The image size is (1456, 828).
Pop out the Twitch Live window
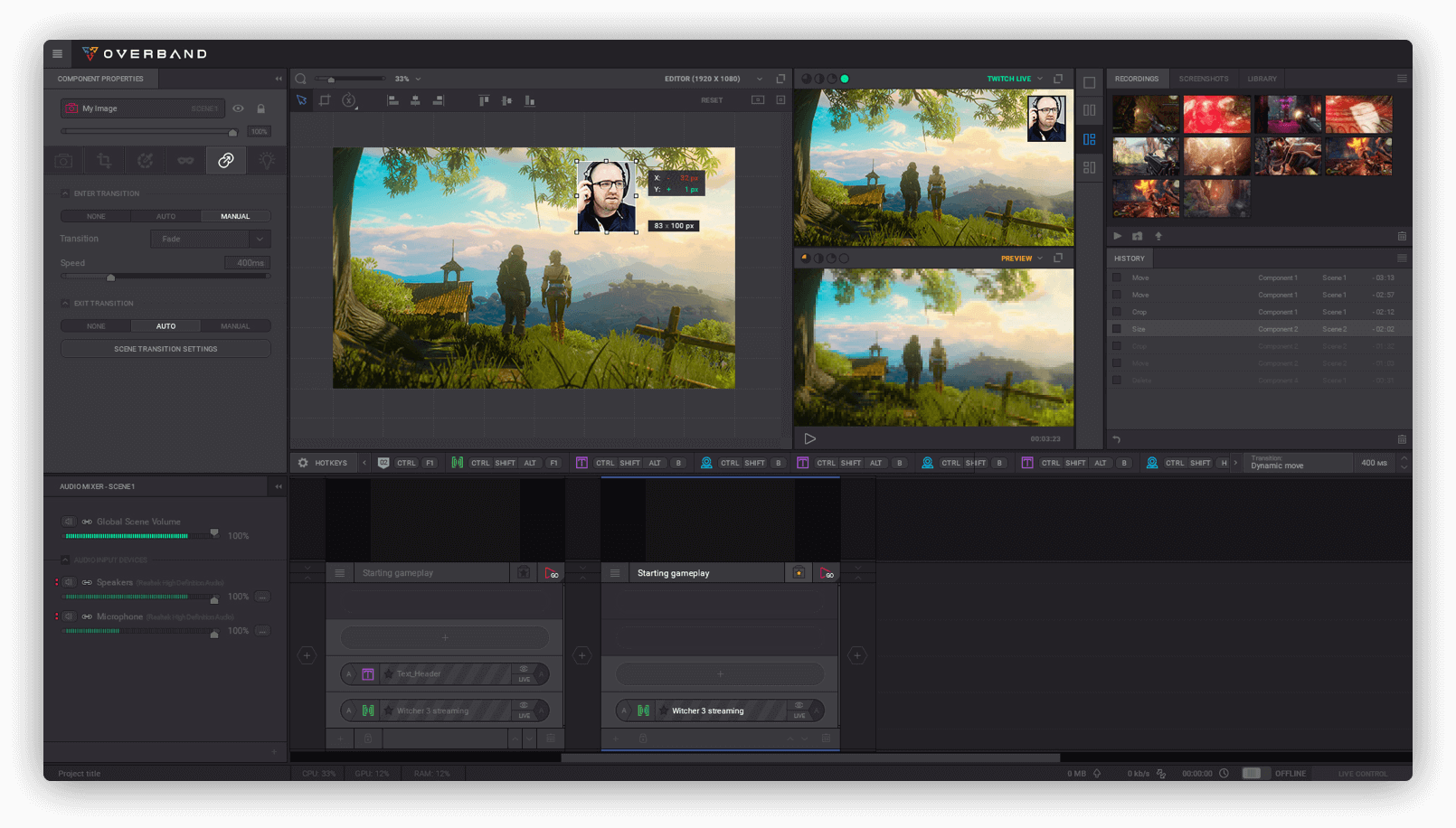click(x=1058, y=79)
